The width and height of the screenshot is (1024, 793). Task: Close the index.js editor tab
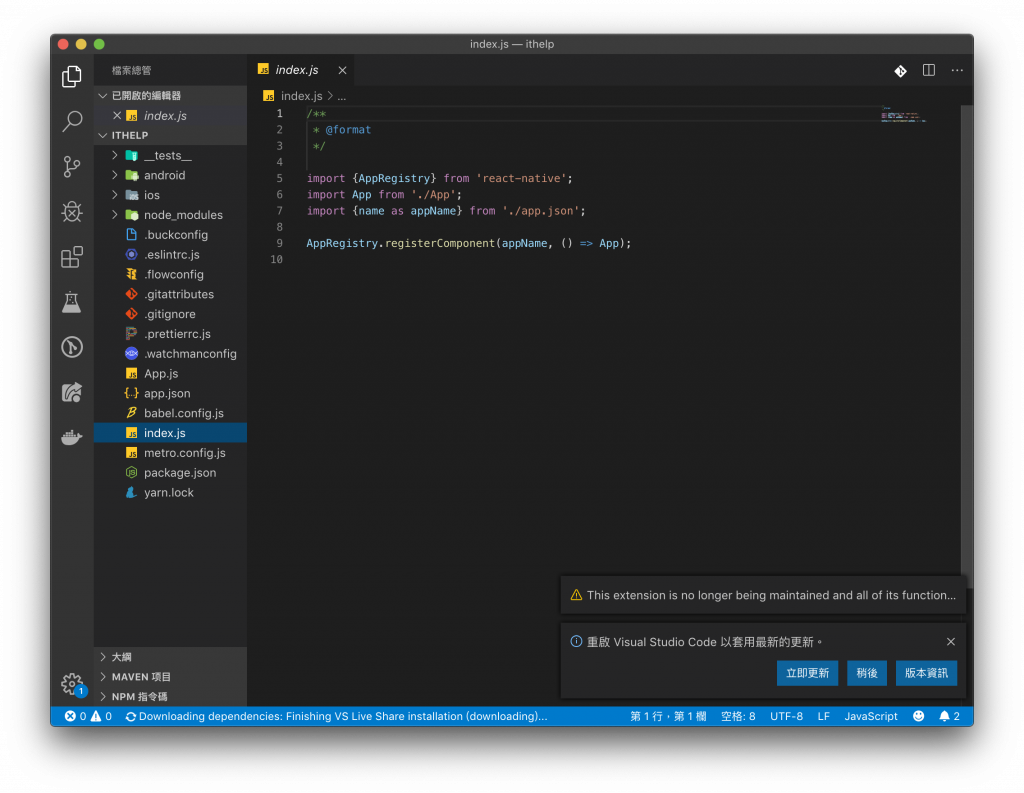point(342,70)
